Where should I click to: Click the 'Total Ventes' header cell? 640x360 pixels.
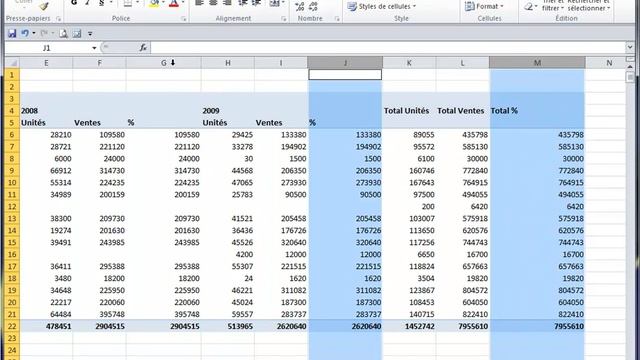(462, 111)
